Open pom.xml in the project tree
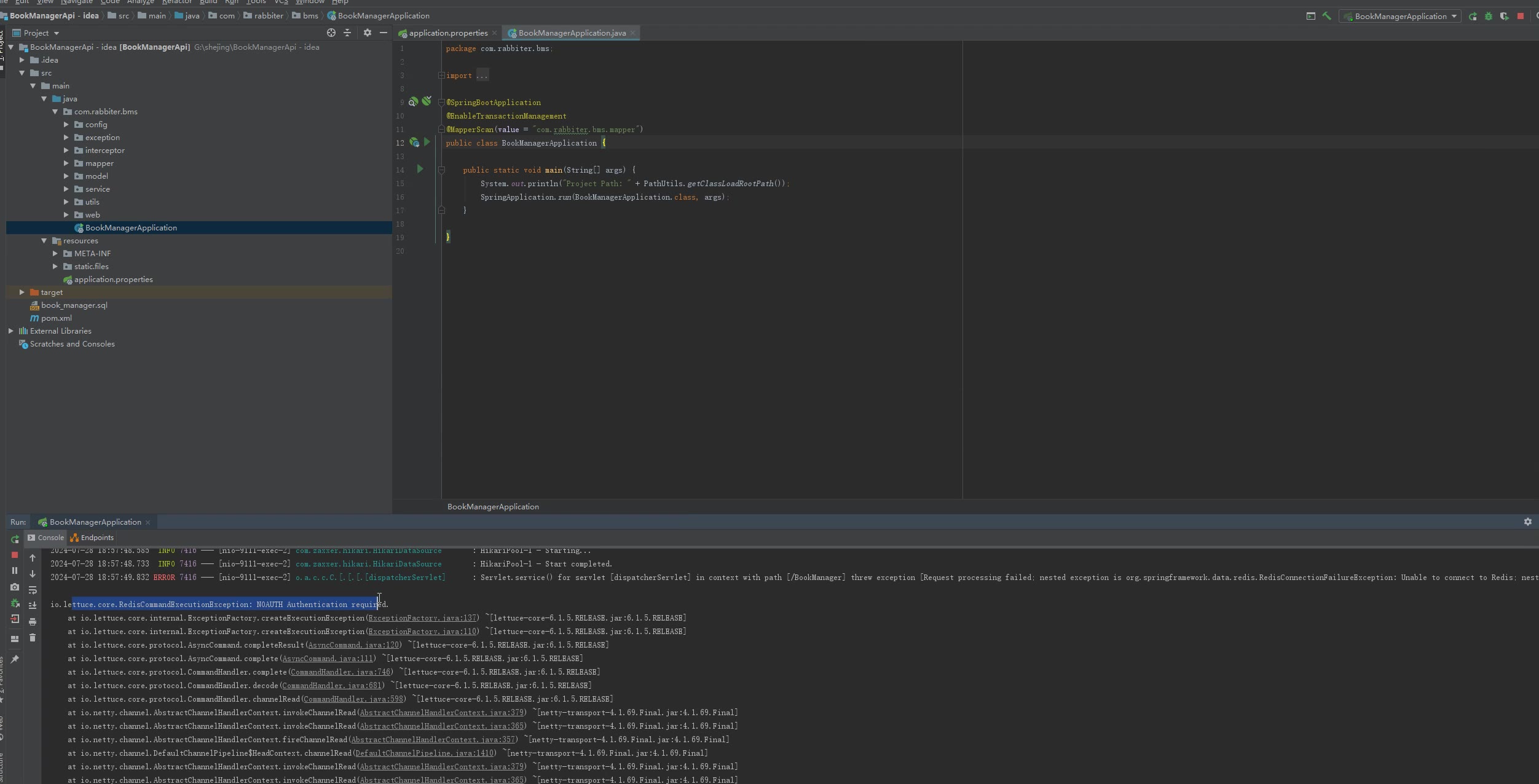Screen dimensions: 1539x784 [56, 318]
